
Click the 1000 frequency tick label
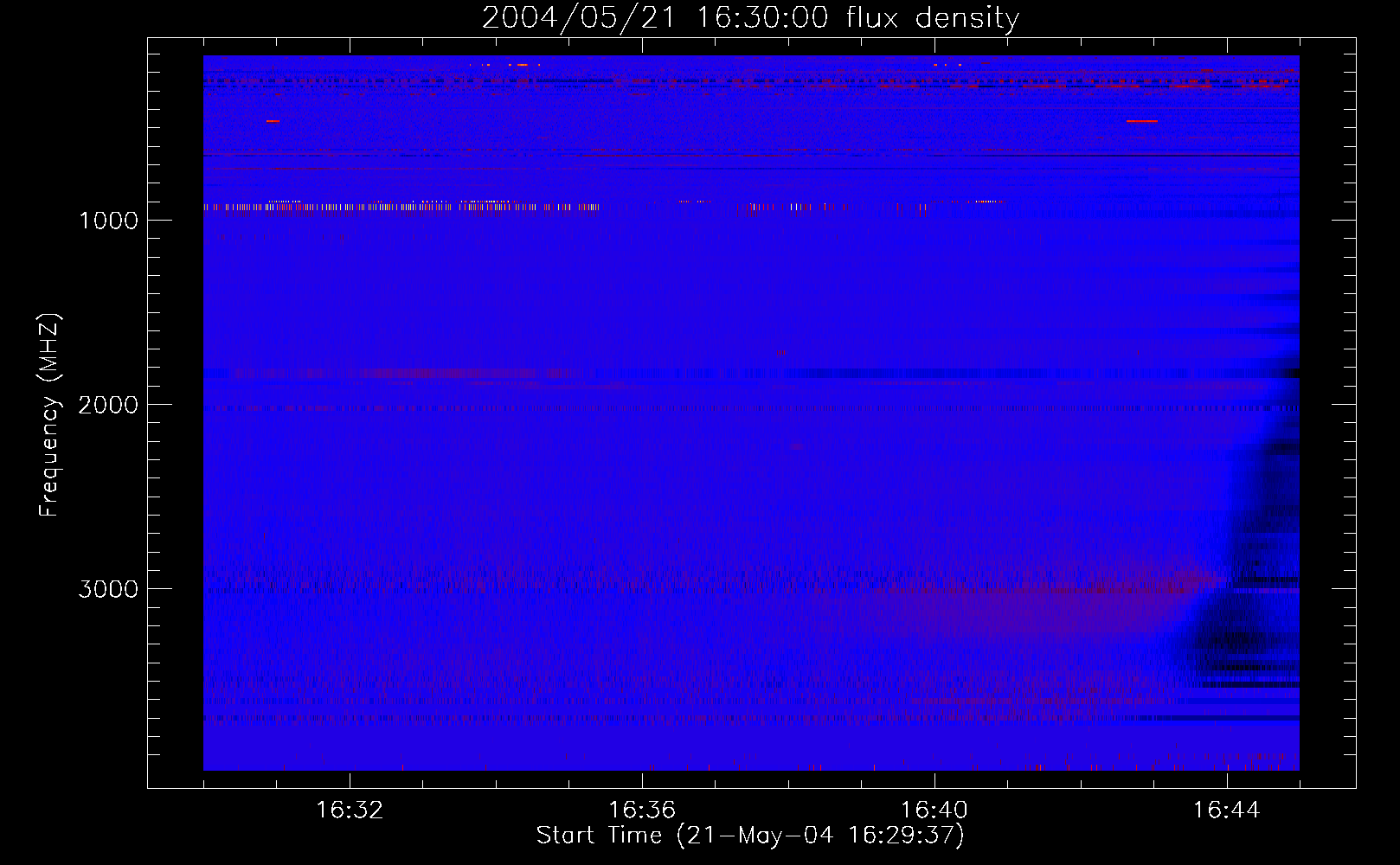pyautogui.click(x=108, y=221)
